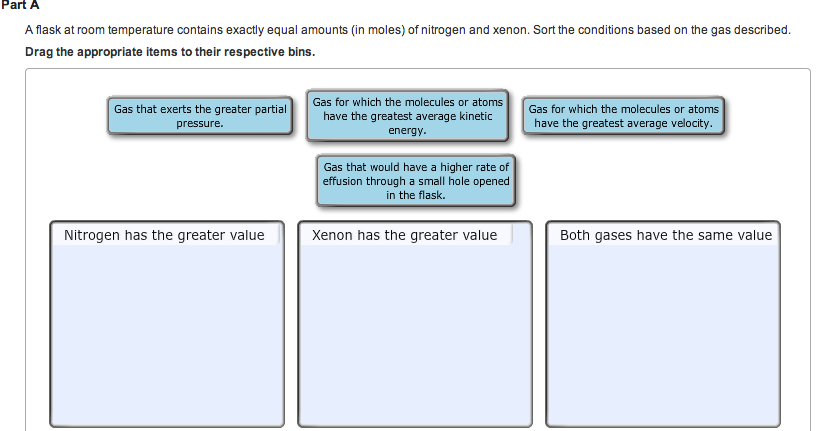Click the "Part A" heading
This screenshot has width=839, height=431.
[19, 6]
